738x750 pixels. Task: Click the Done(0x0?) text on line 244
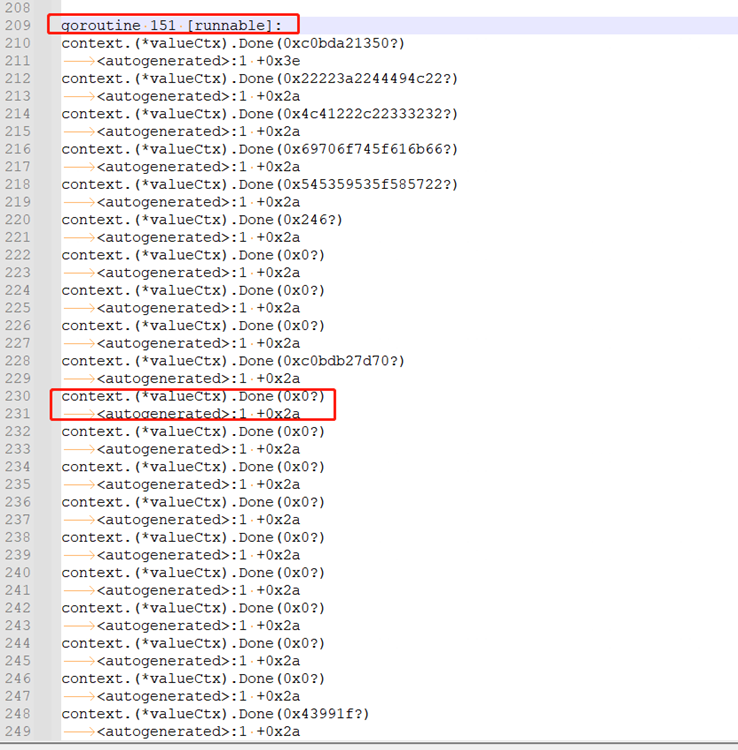pyautogui.click(x=193, y=644)
